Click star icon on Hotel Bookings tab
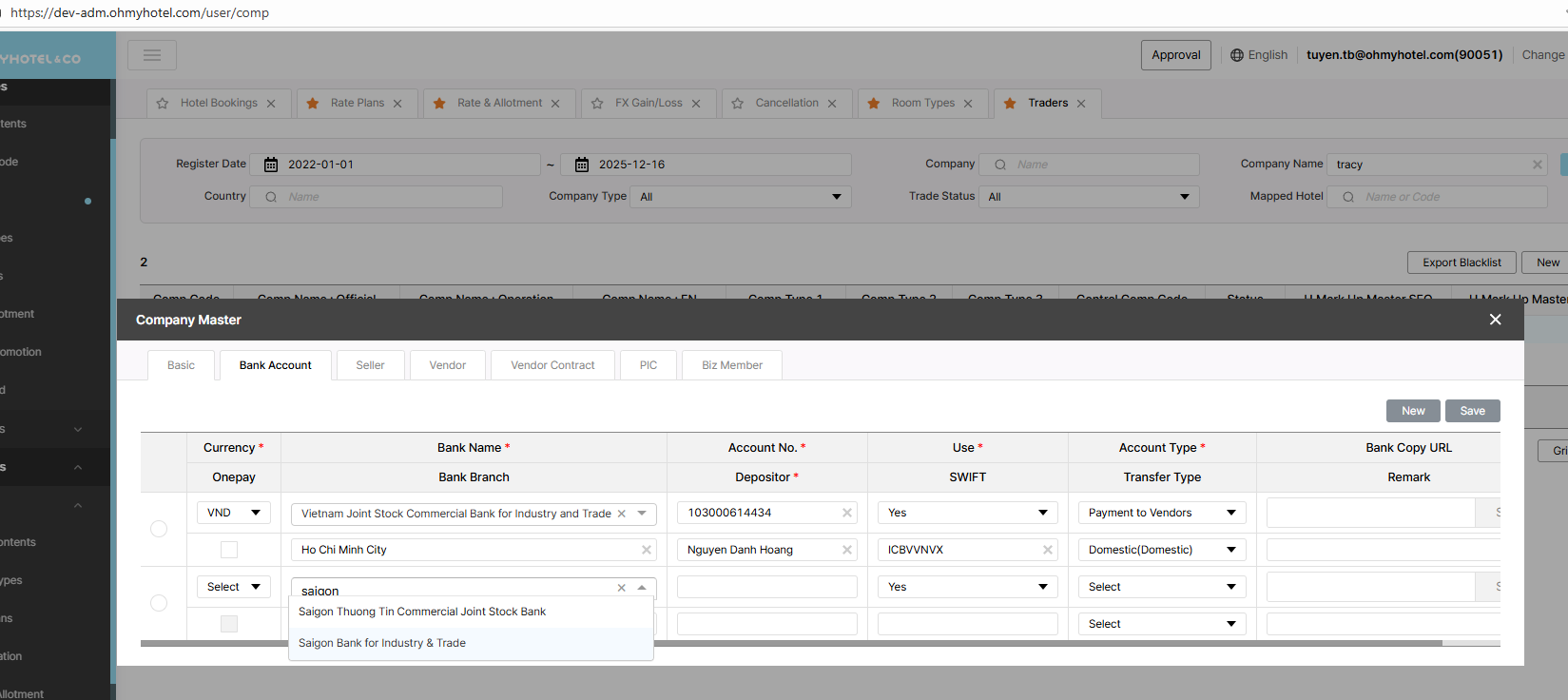Image resolution: width=1568 pixels, height=700 pixels. click(163, 104)
